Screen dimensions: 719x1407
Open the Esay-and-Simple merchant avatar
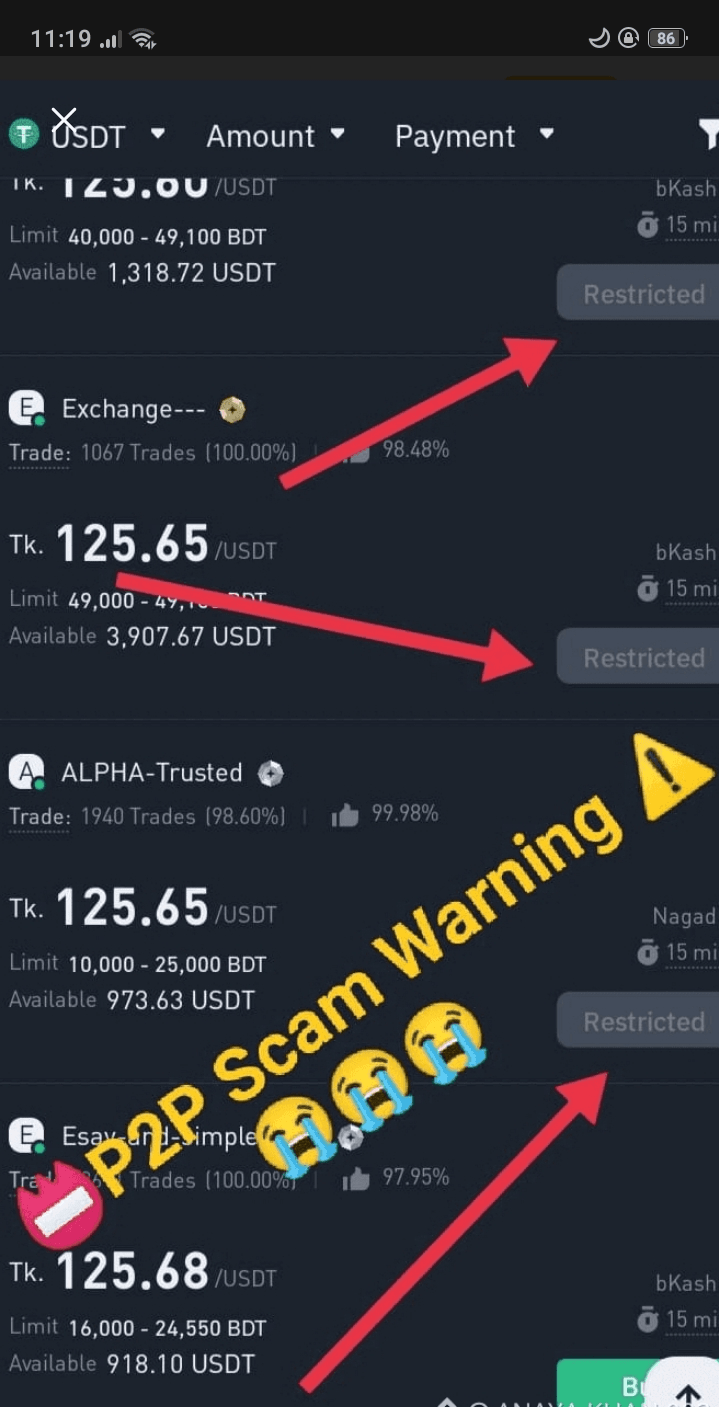tap(26, 1137)
